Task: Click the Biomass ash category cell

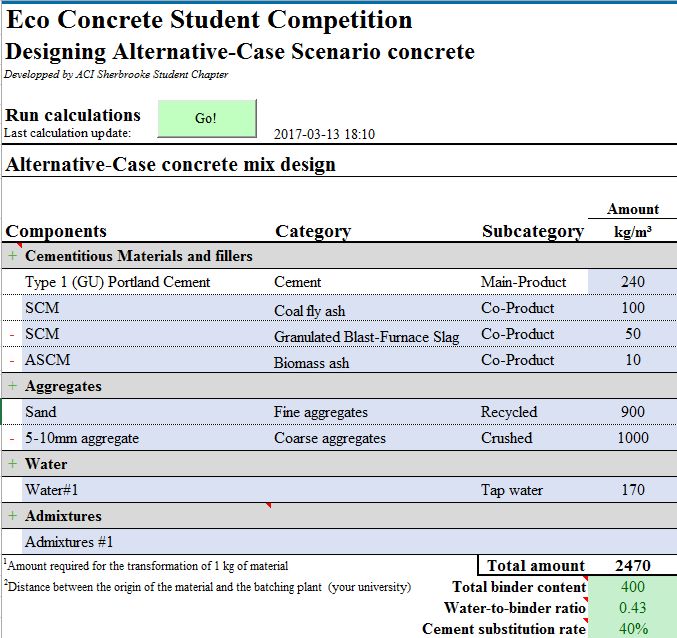Action: click(375, 360)
